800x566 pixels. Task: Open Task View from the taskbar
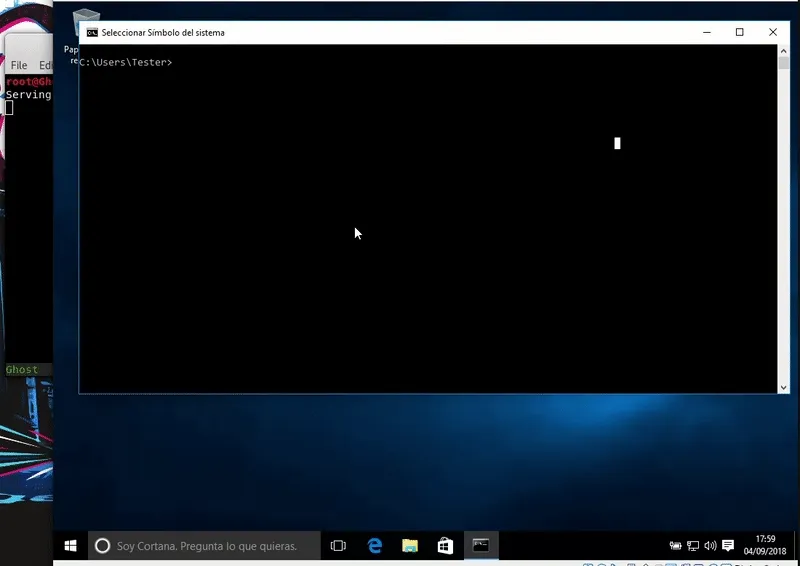pos(338,546)
